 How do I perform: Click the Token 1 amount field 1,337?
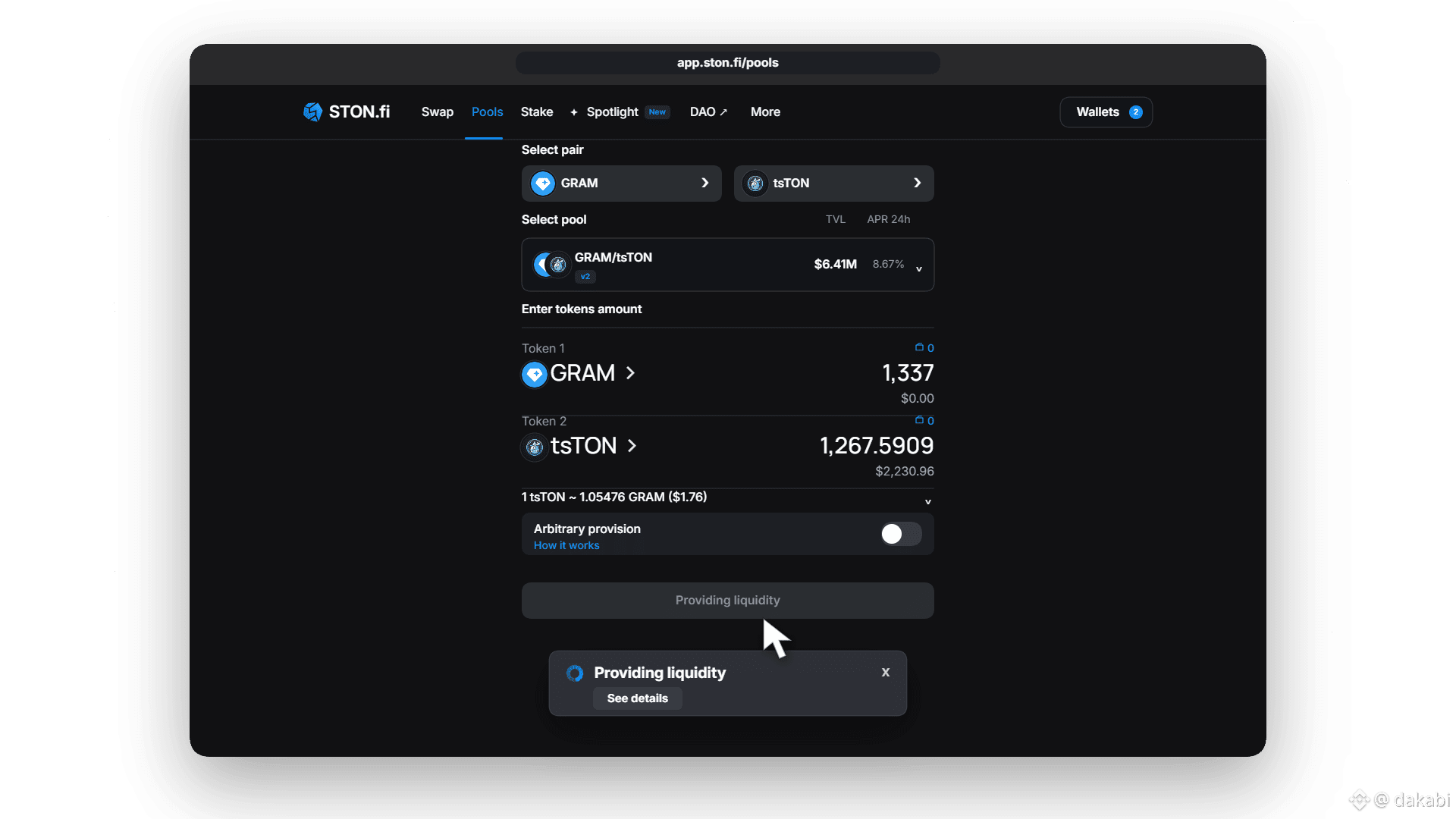click(x=908, y=373)
